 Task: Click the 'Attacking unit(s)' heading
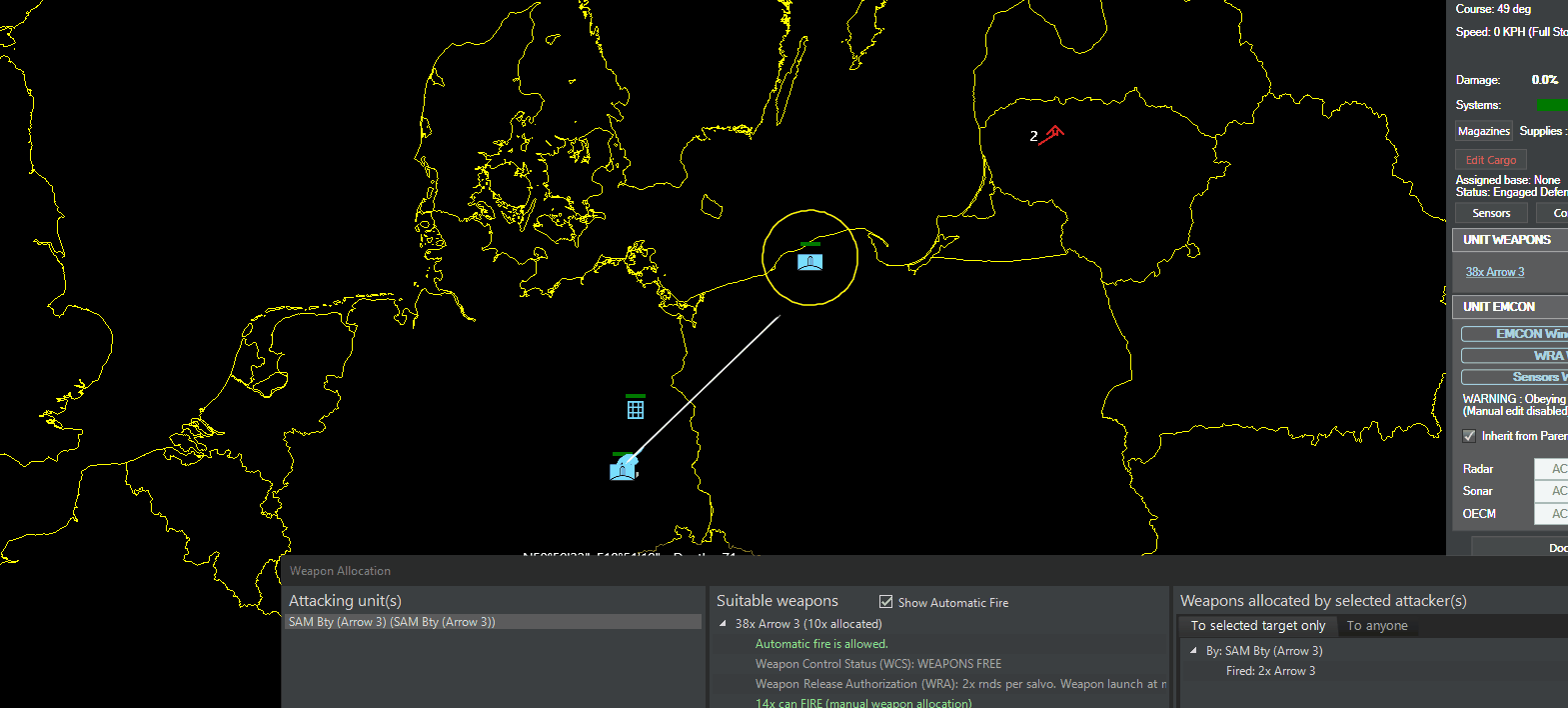coord(345,601)
